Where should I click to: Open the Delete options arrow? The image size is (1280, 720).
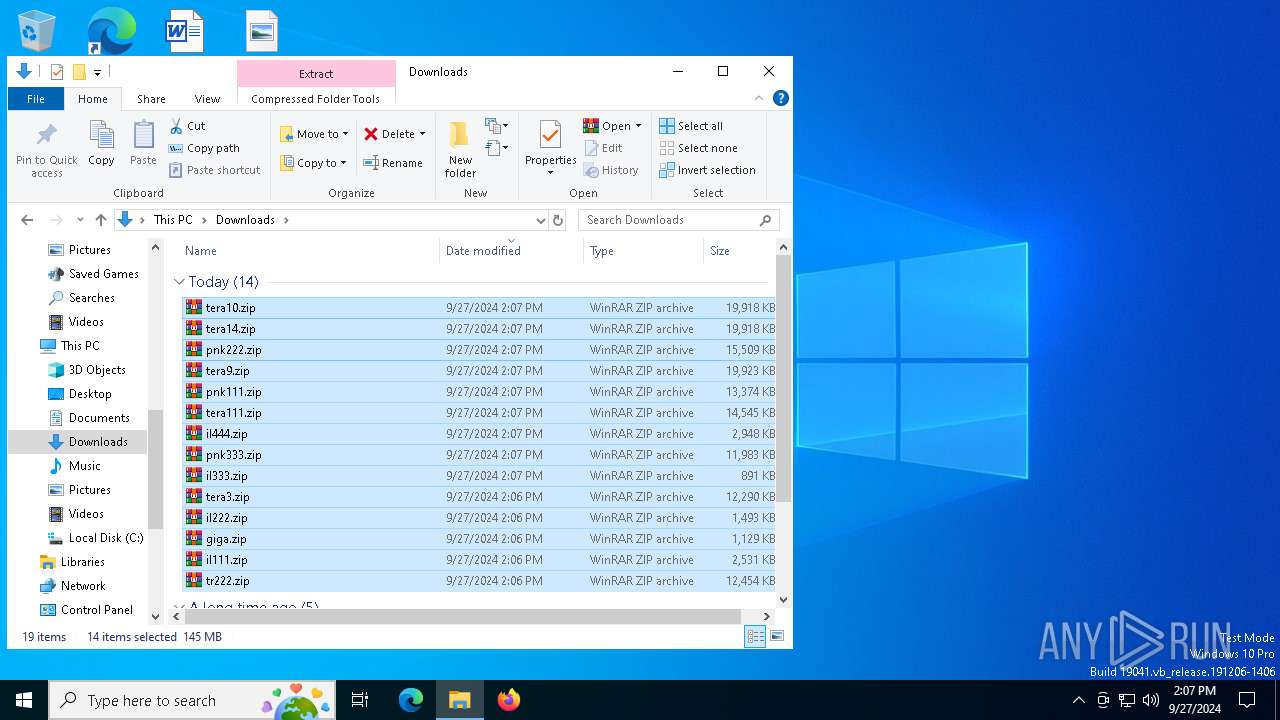click(422, 134)
